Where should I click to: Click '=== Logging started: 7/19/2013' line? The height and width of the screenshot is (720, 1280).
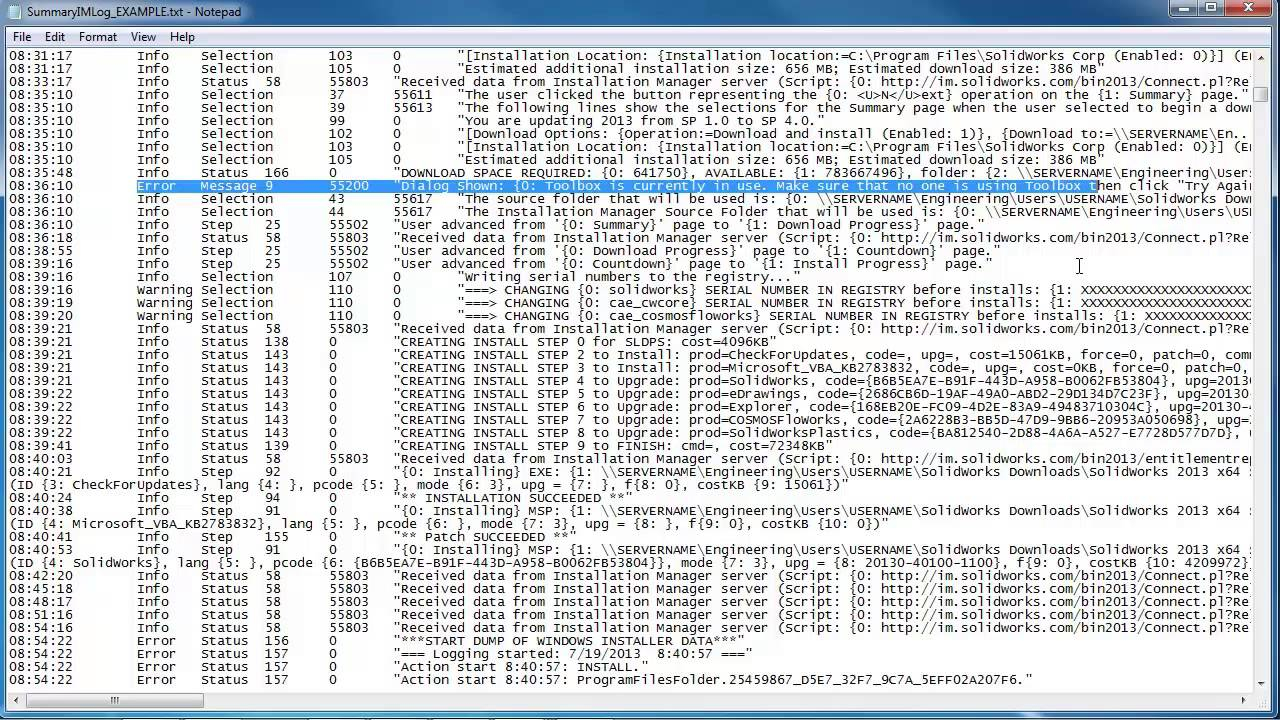(573, 654)
